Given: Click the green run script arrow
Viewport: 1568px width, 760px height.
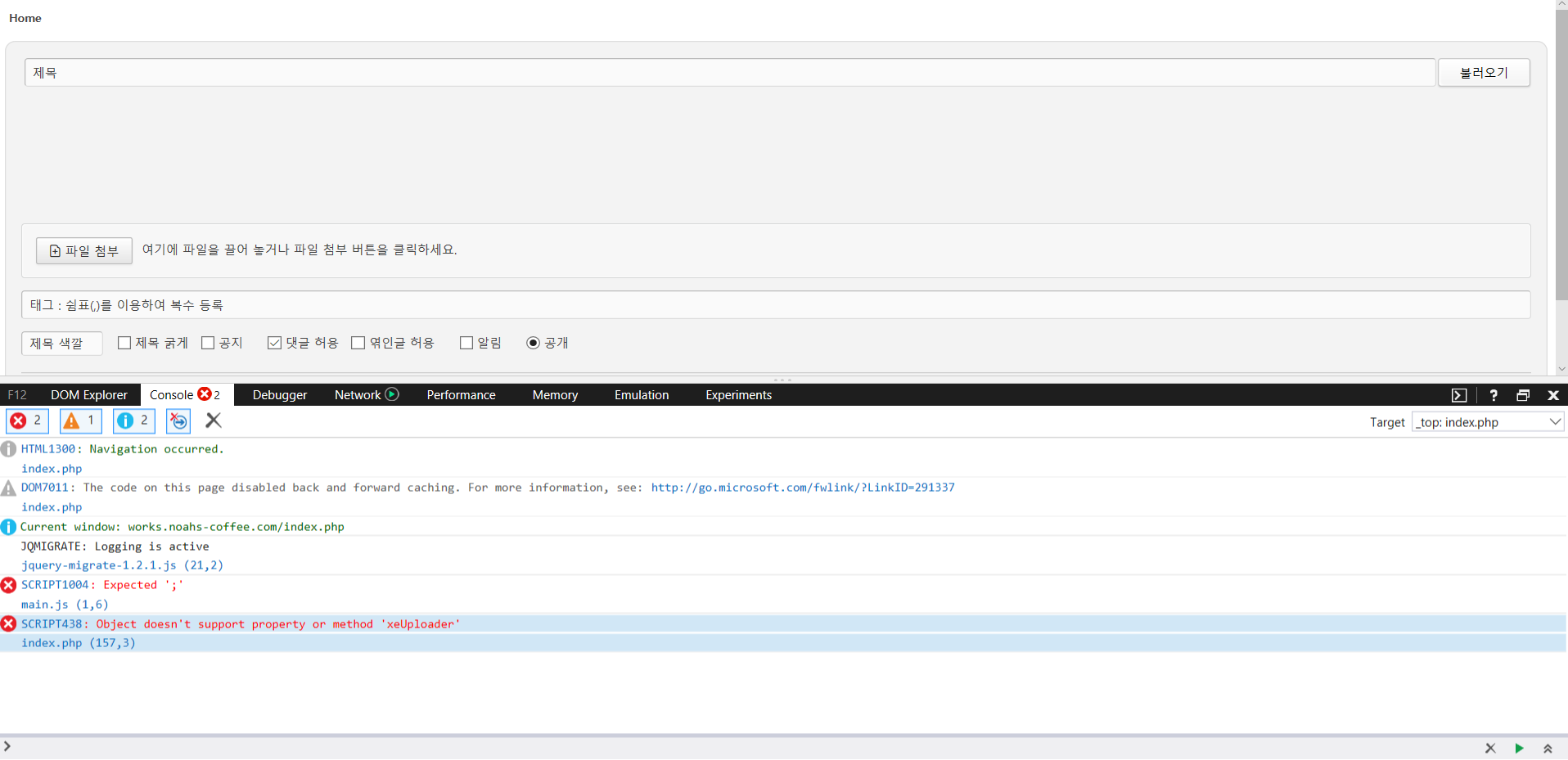Looking at the screenshot, I should [x=1519, y=748].
